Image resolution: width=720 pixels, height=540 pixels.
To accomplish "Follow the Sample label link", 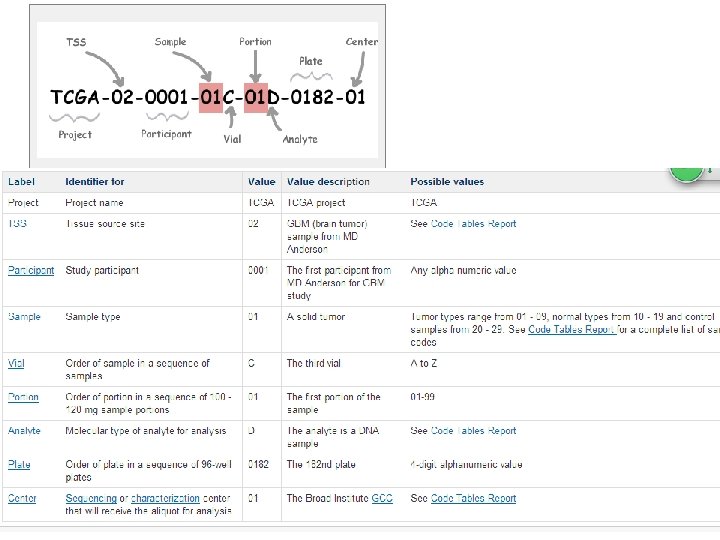I will tap(24, 317).
